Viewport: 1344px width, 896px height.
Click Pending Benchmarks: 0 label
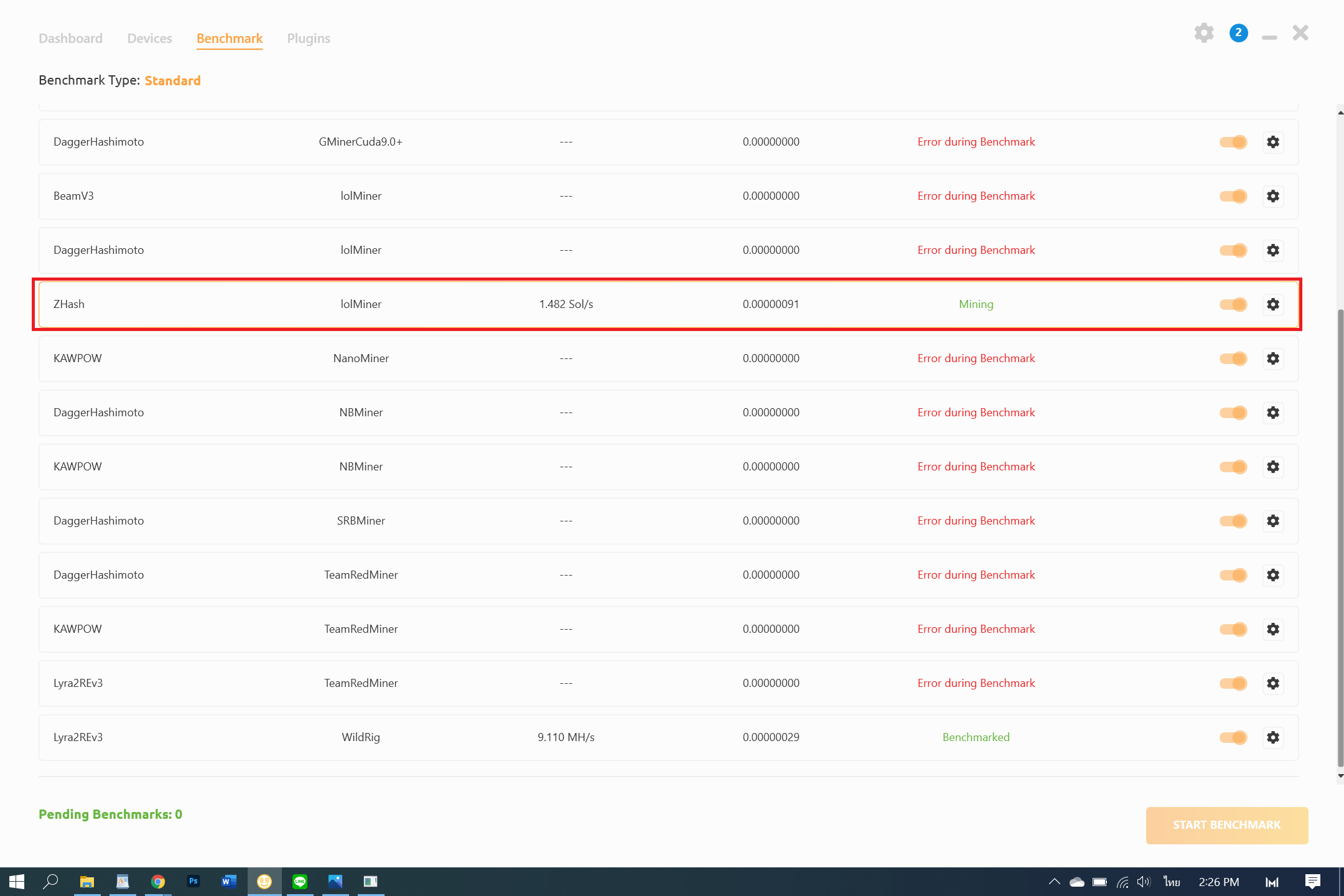pyautogui.click(x=110, y=814)
